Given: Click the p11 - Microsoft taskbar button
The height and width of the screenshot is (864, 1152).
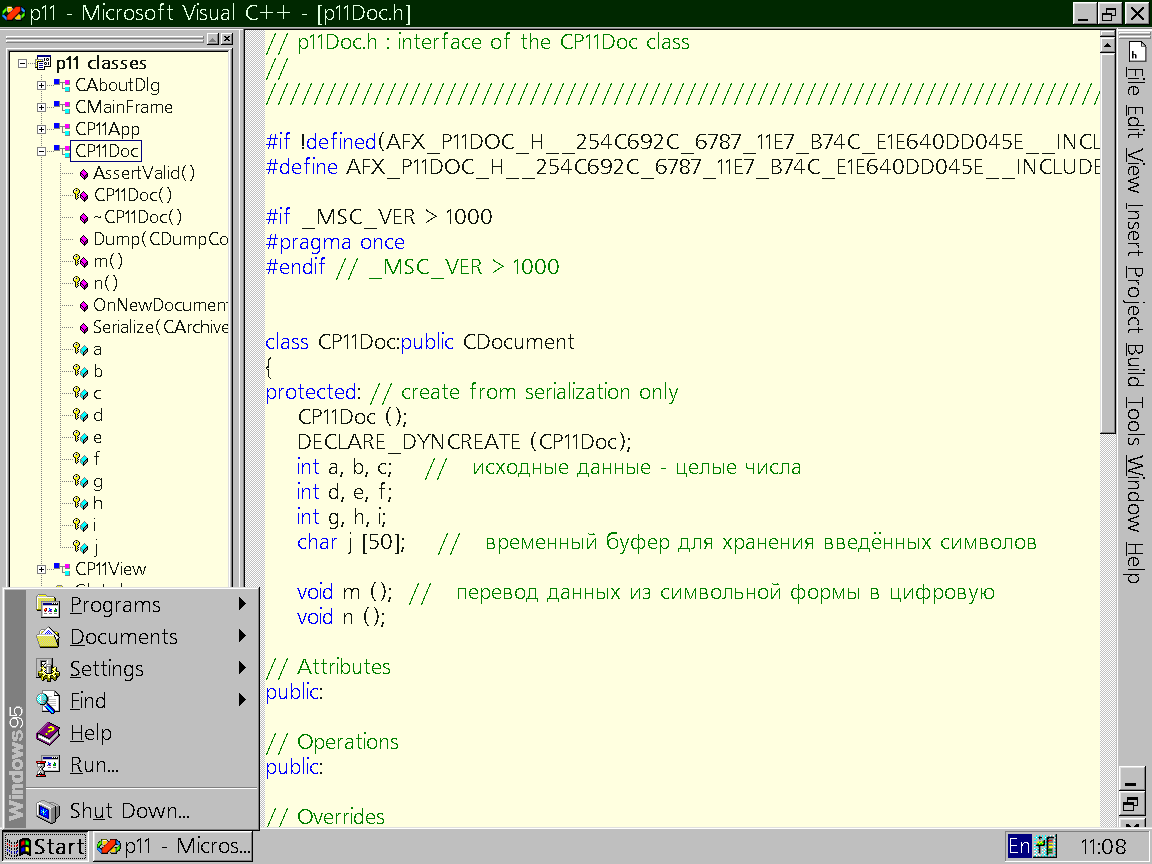Looking at the screenshot, I should pos(173,846).
